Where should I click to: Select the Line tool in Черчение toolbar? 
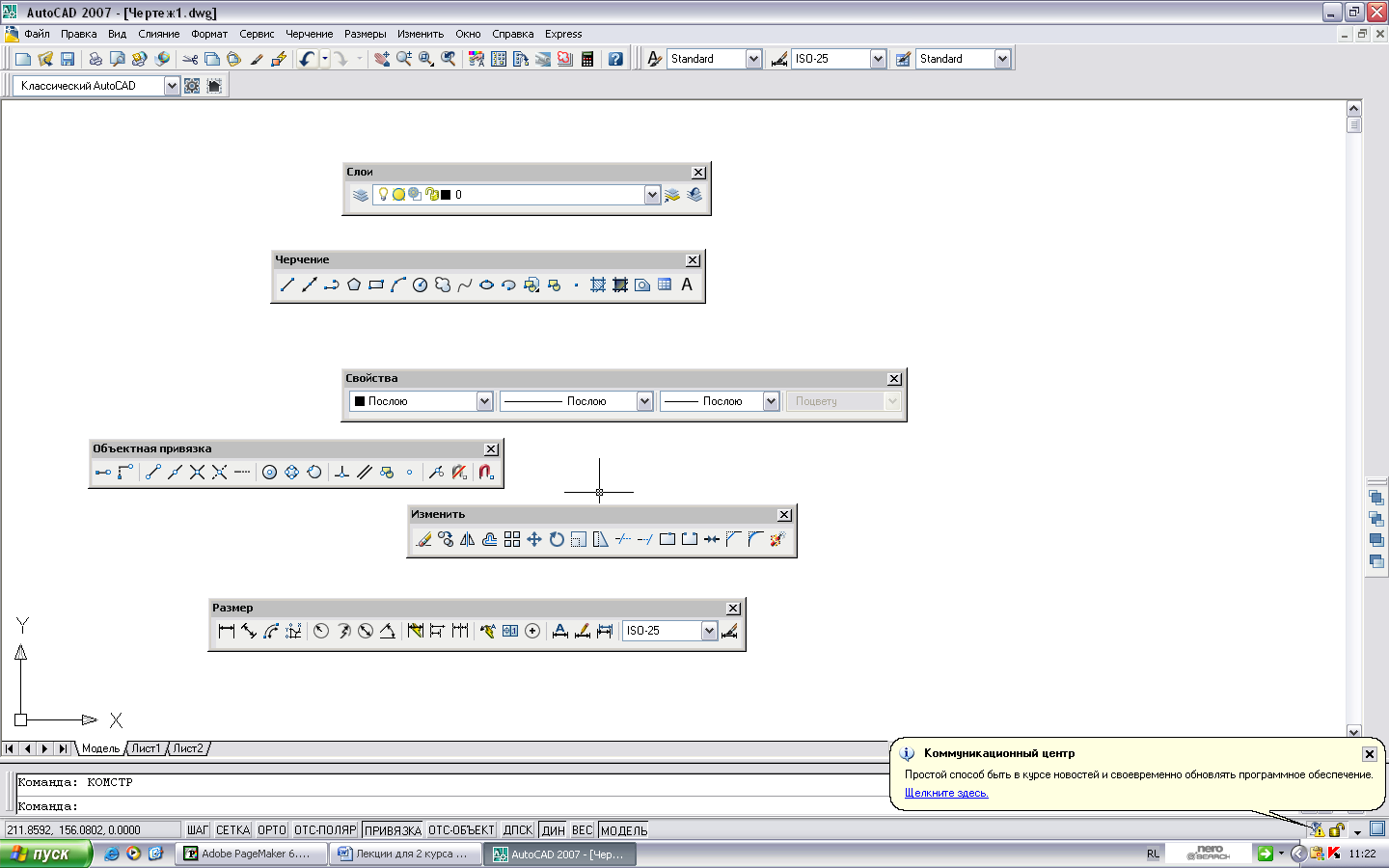pos(286,285)
